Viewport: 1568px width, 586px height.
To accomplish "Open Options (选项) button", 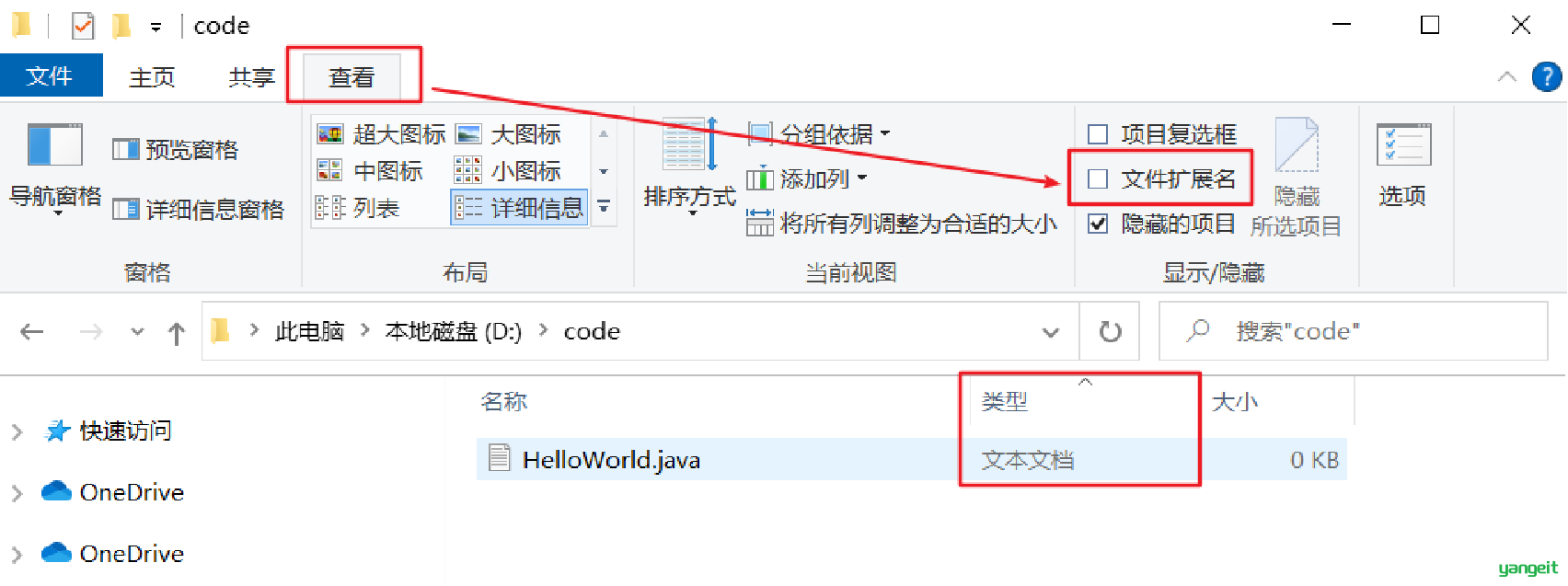I will point(1402,166).
